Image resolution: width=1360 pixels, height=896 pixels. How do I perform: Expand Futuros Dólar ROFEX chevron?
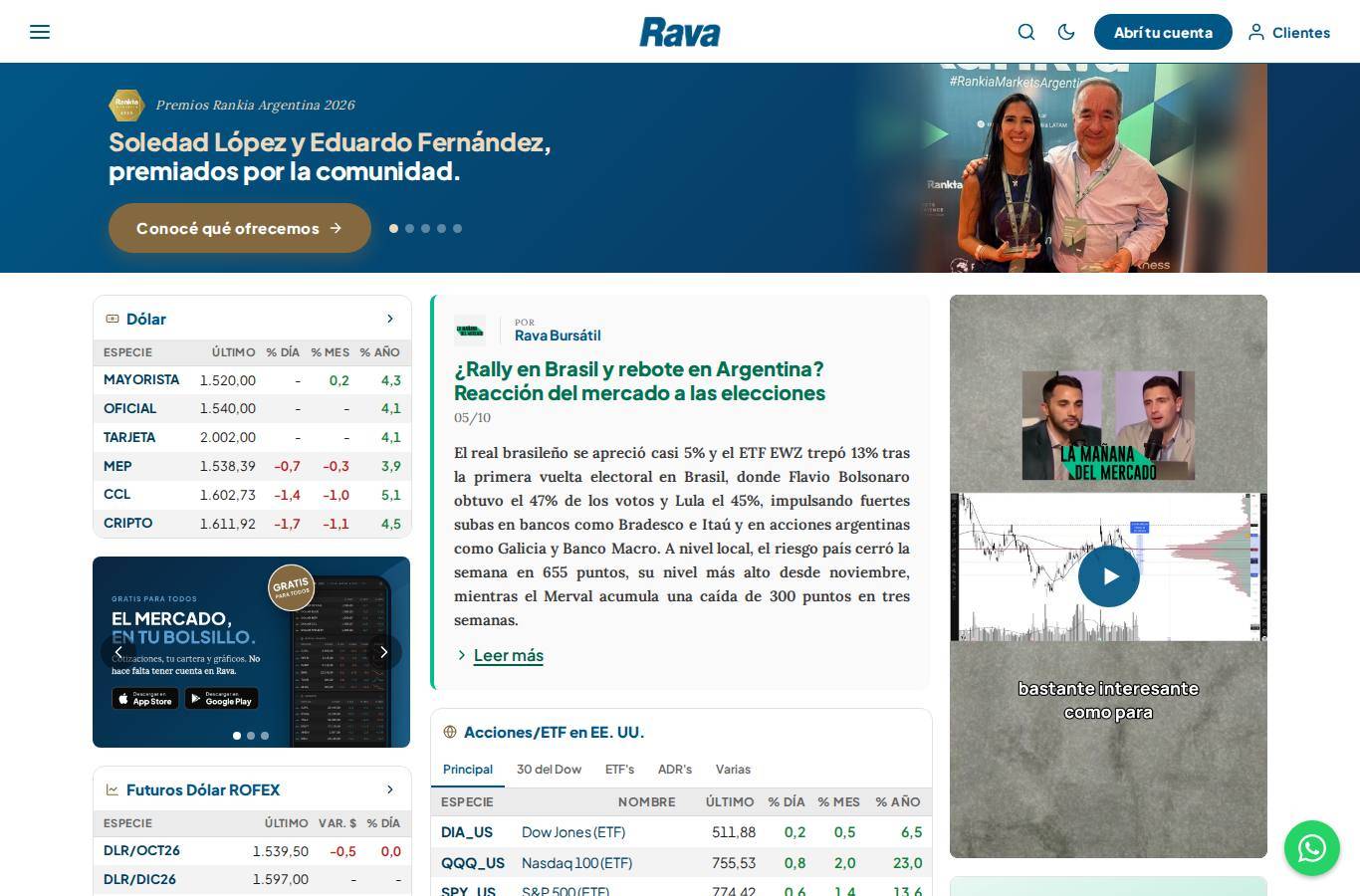coord(390,789)
